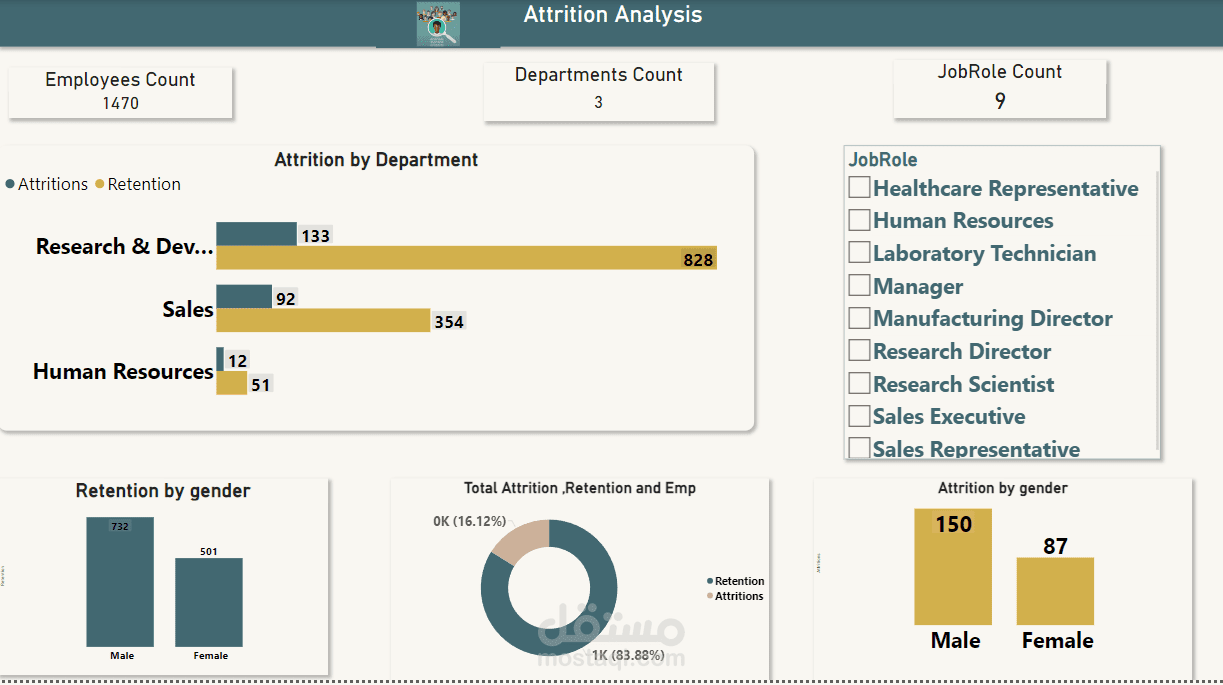This screenshot has height=685, width=1223.
Task: Check the Laboratory Technician checkbox
Action: point(859,252)
